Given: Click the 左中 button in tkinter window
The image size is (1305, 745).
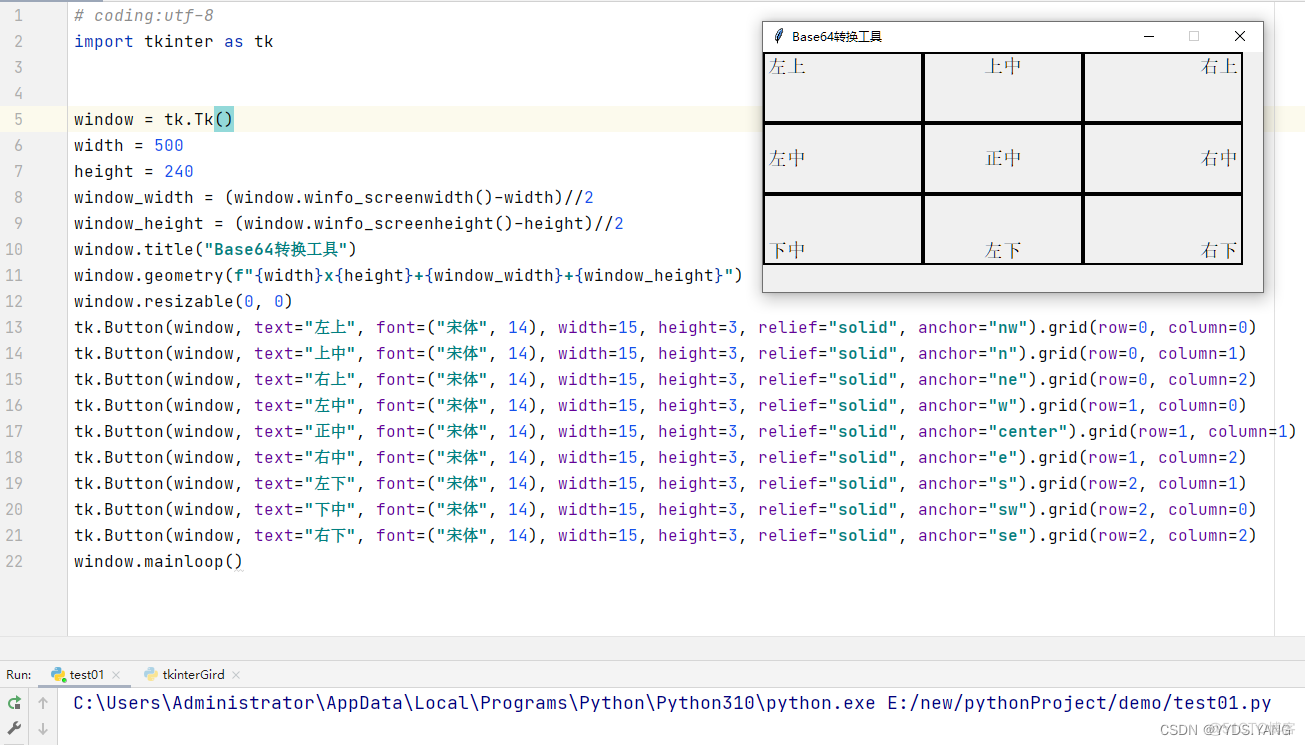Looking at the screenshot, I should coord(843,159).
